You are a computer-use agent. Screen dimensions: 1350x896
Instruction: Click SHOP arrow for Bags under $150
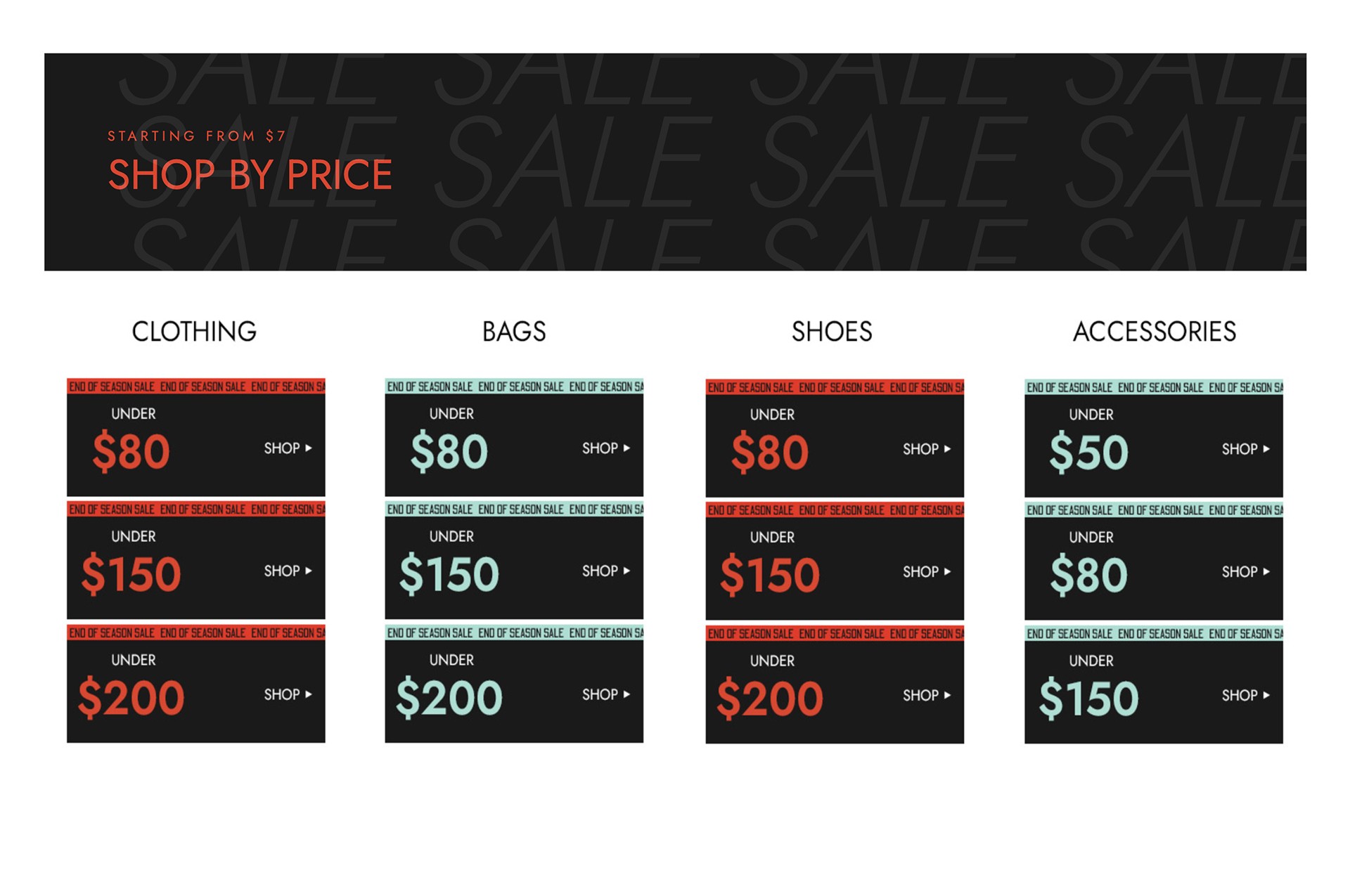click(x=605, y=571)
